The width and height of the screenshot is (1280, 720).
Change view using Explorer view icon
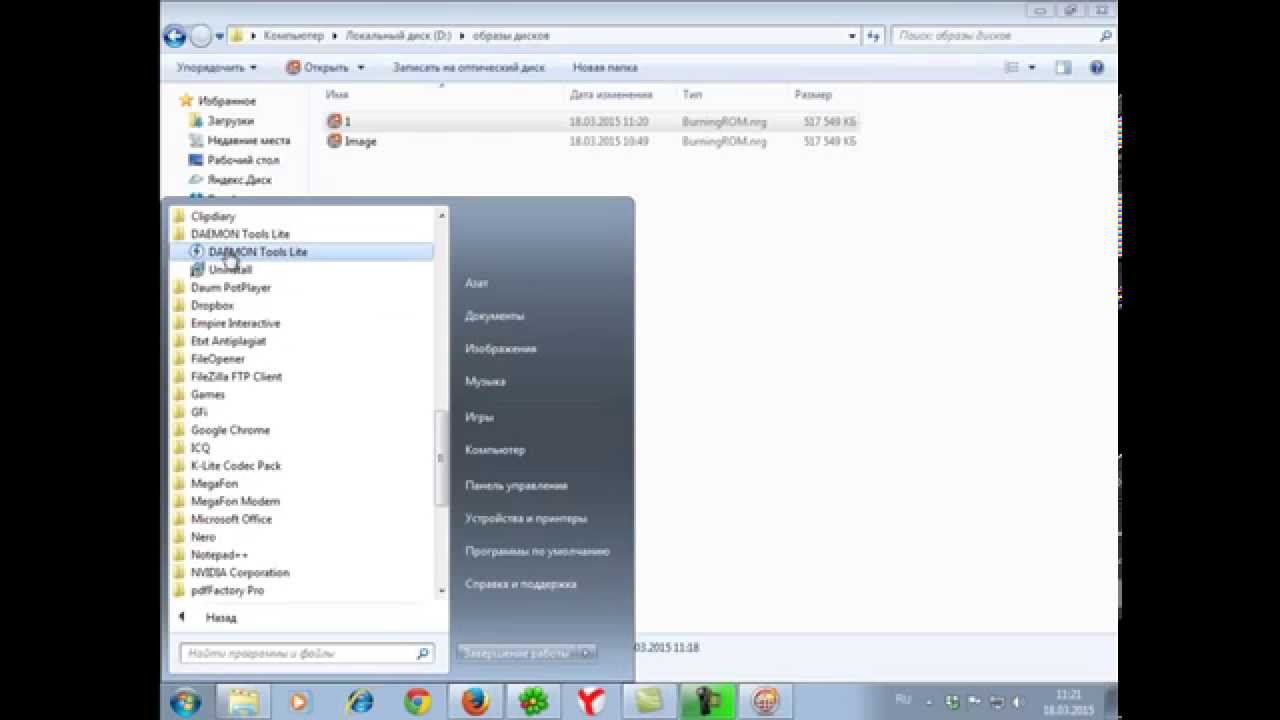point(1011,68)
